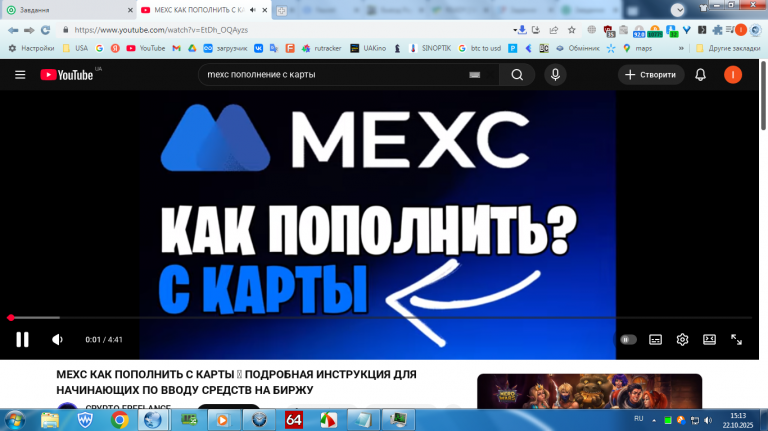Open the Настройки bookmark
This screenshot has height=431, width=768.
pyautogui.click(x=31, y=48)
